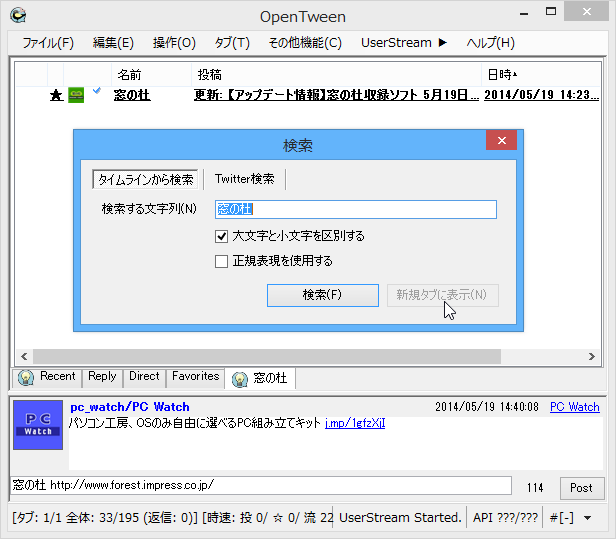Image resolution: width=616 pixels, height=539 pixels.
Task: Click the remaining characters count 114
Action: pos(535,488)
